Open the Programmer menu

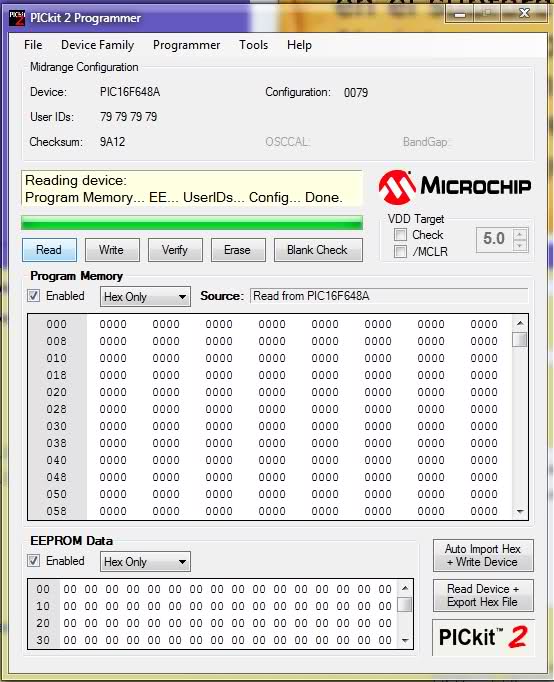[x=187, y=45]
